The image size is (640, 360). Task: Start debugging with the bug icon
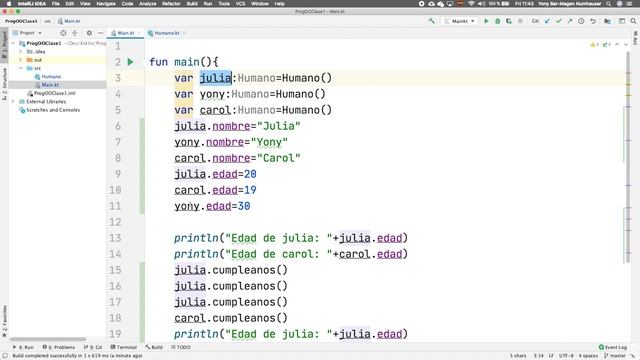(x=498, y=21)
